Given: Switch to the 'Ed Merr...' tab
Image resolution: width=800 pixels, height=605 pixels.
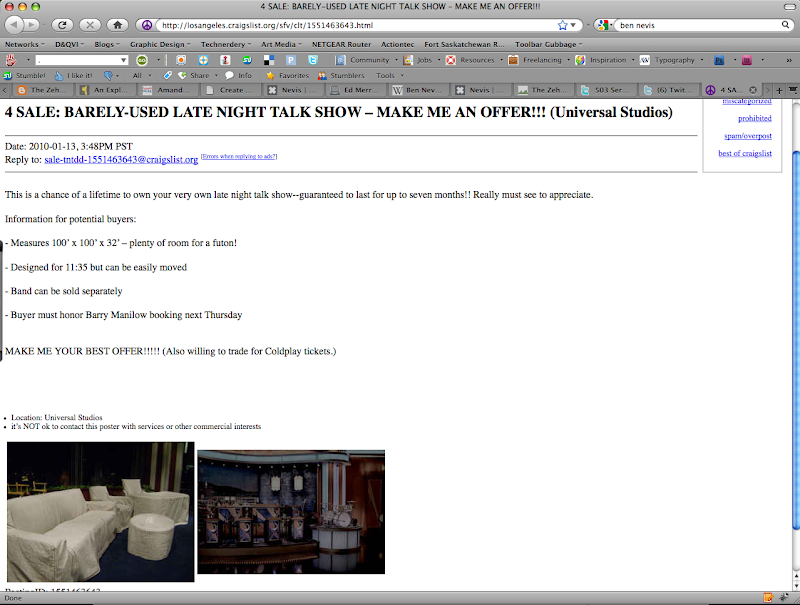Looking at the screenshot, I should (x=356, y=90).
